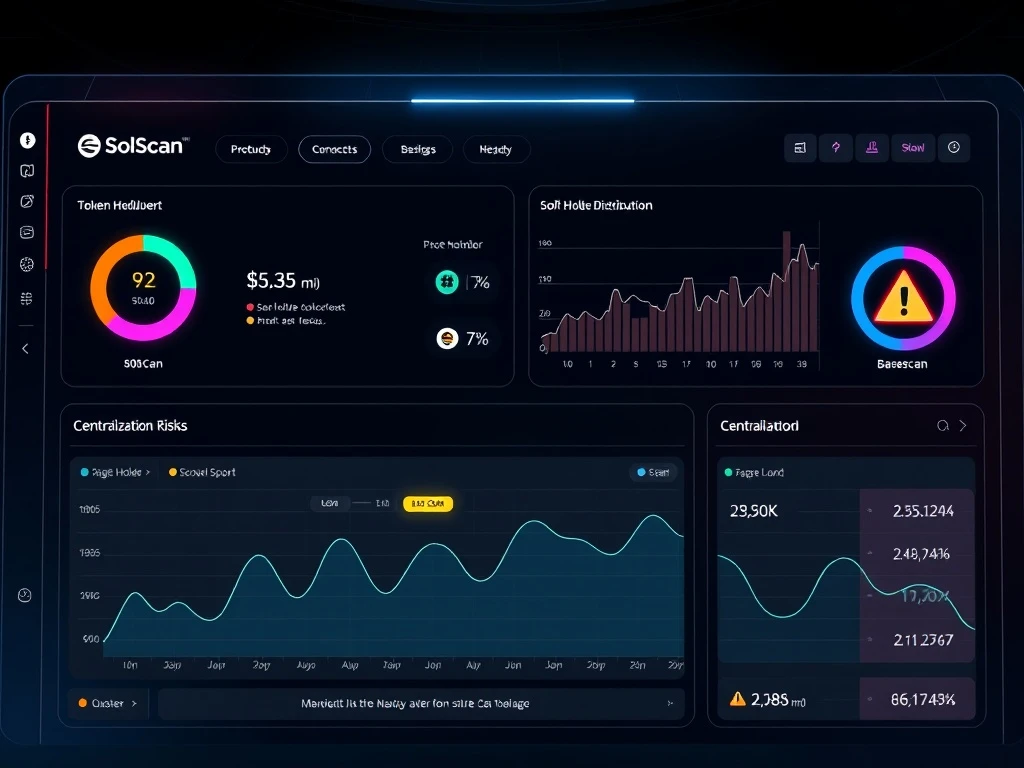Click the Centralization Risks heading
1024x768 pixels.
[130, 426]
